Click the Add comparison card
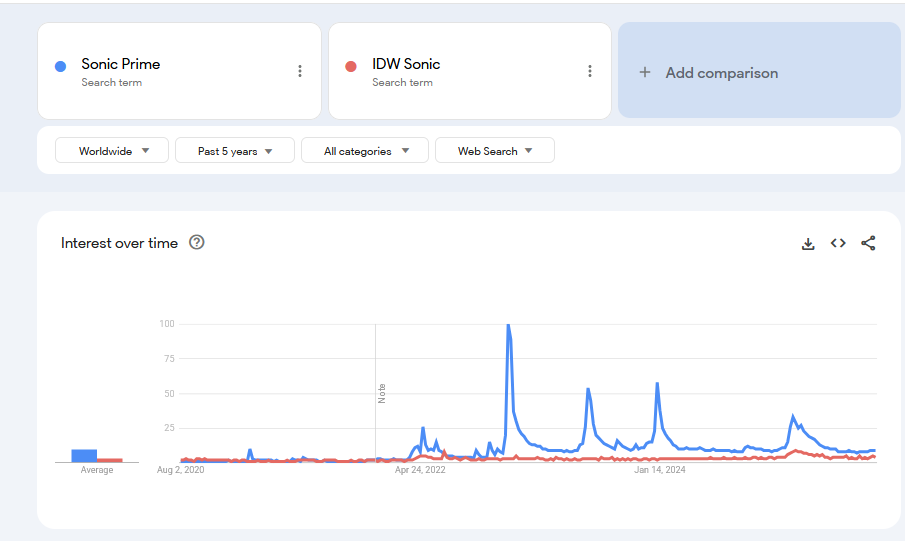 [759, 70]
